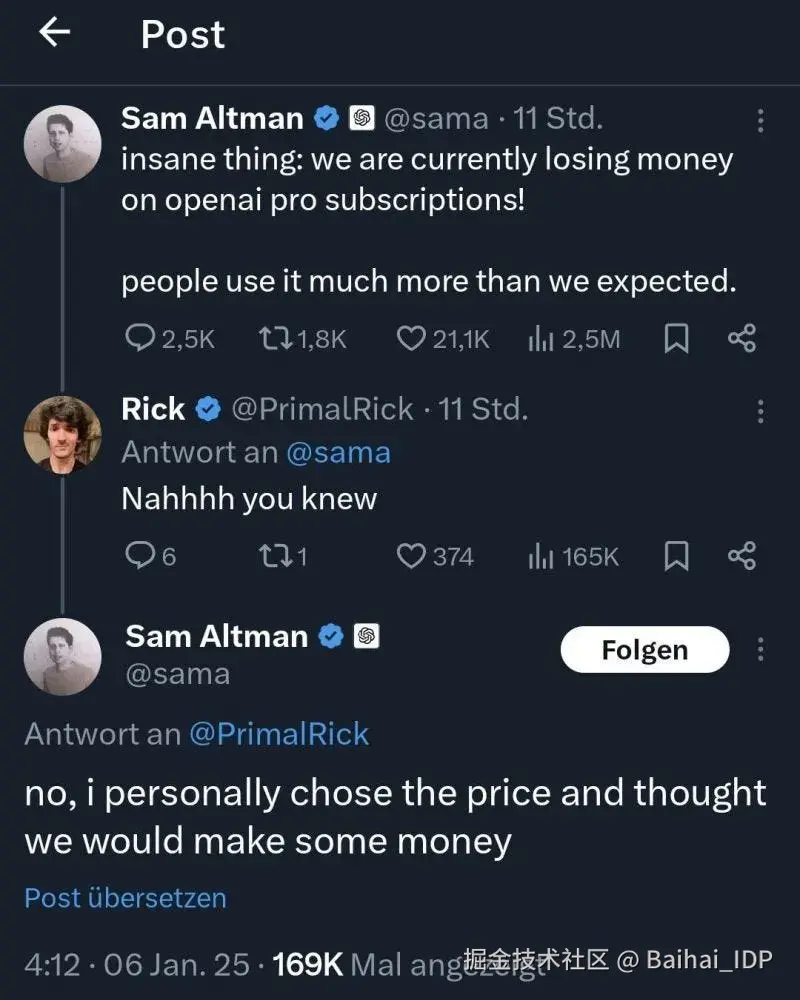Open more options beside the Folgen button
Viewport: 800px width, 1000px height.
click(x=760, y=650)
